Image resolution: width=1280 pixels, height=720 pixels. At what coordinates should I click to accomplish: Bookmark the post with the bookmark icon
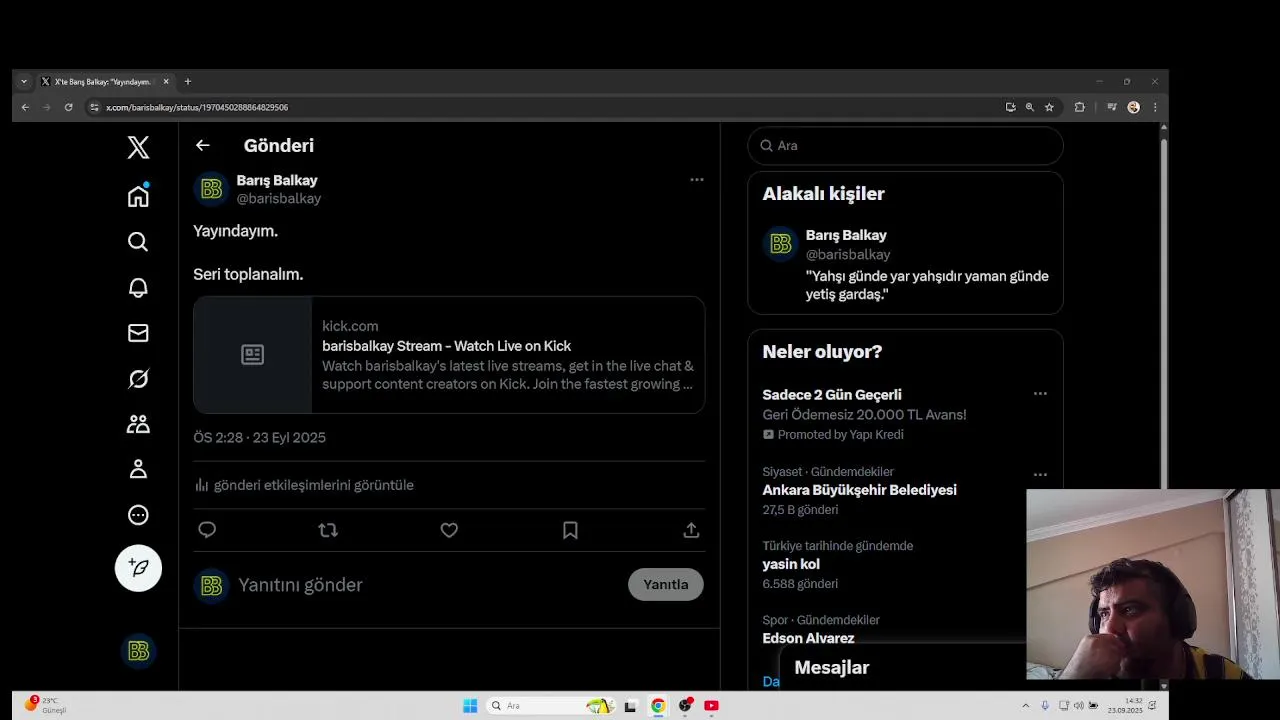tap(570, 530)
